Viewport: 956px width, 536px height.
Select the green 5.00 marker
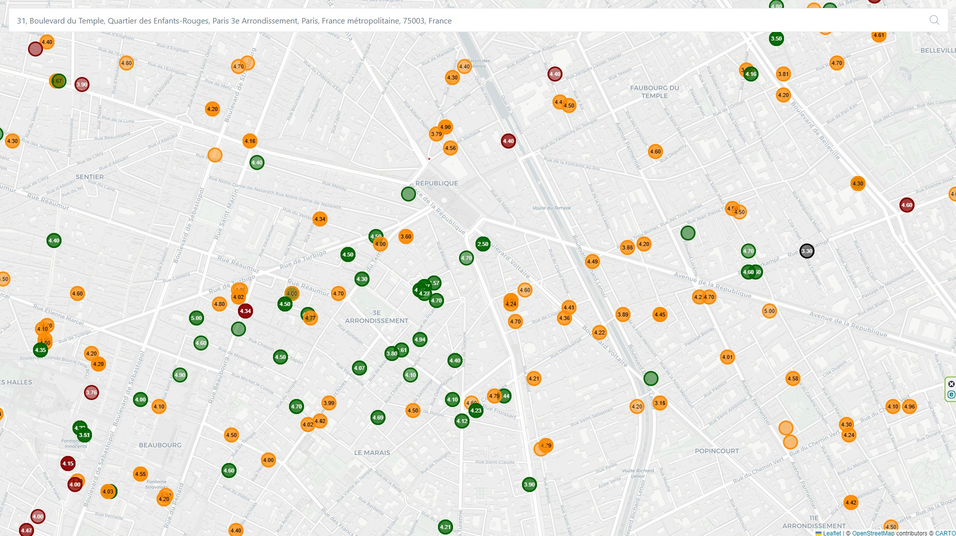196,318
